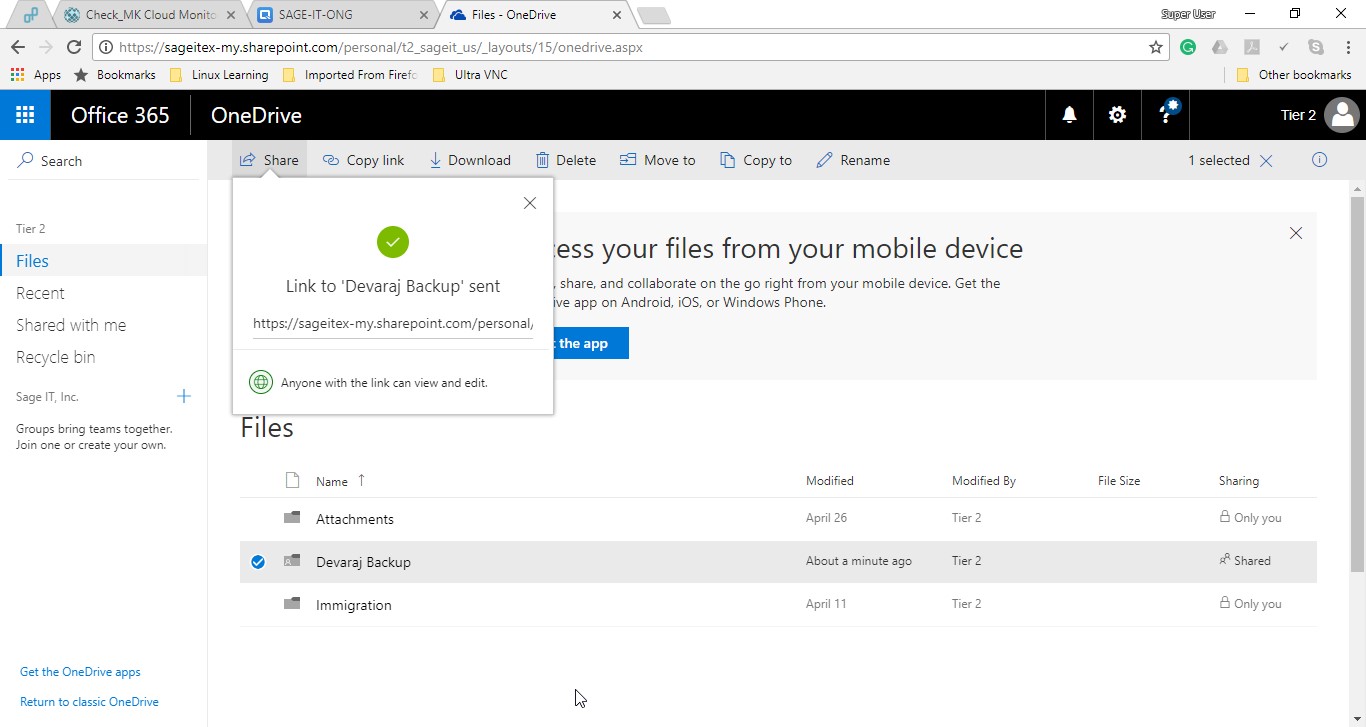Dismiss the mobile device banner
The image size is (1366, 727).
point(1296,233)
